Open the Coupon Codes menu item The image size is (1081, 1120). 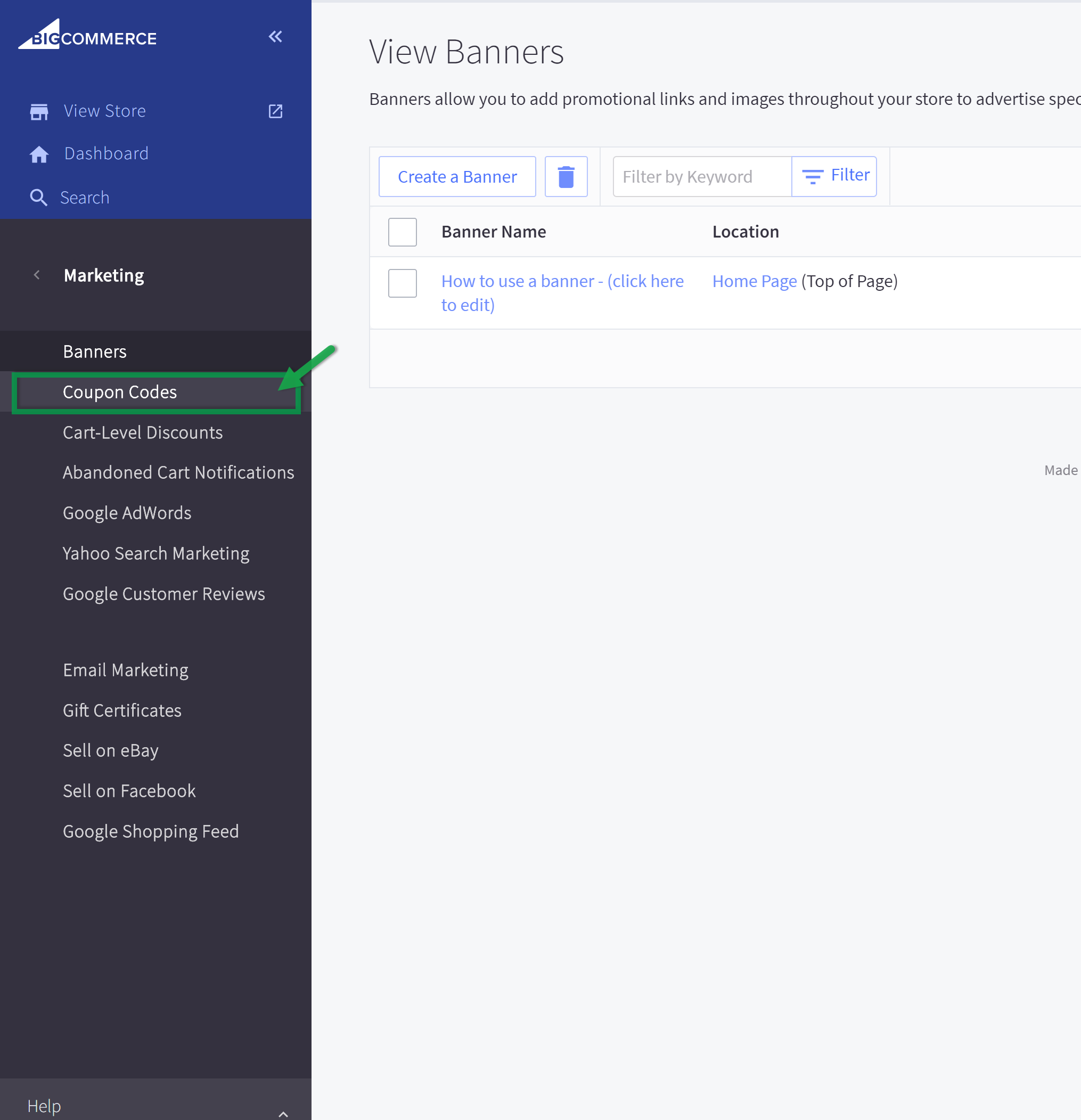[x=119, y=392]
